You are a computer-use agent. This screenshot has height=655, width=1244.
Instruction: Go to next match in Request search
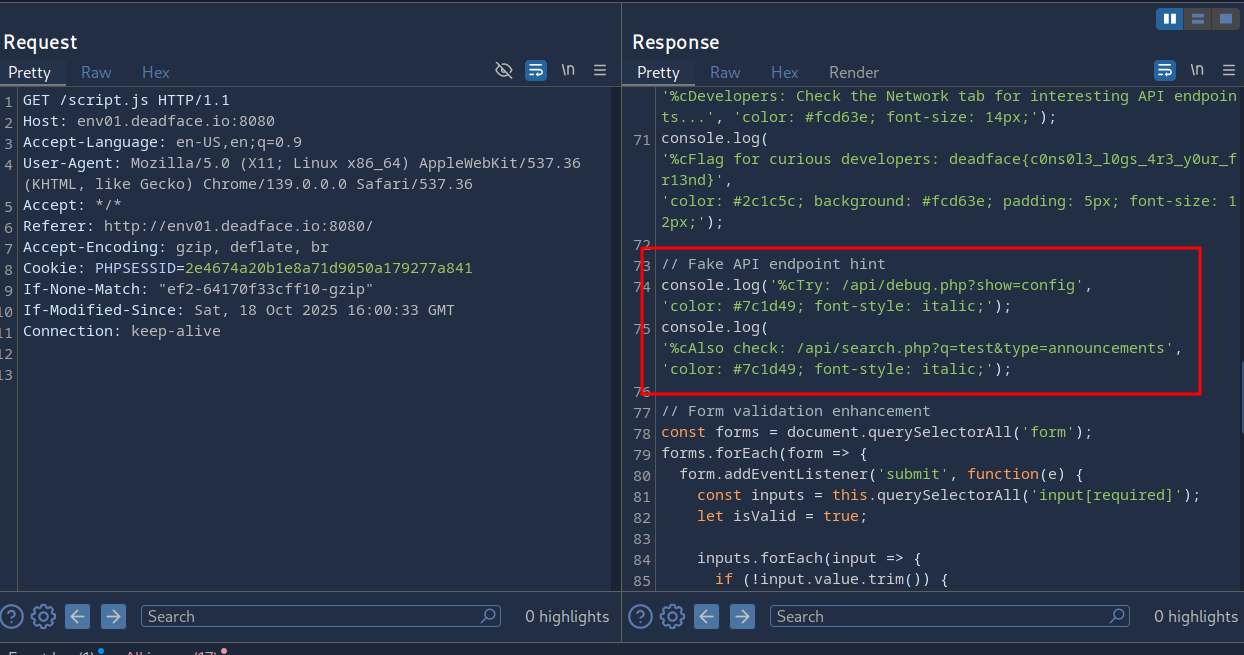113,616
